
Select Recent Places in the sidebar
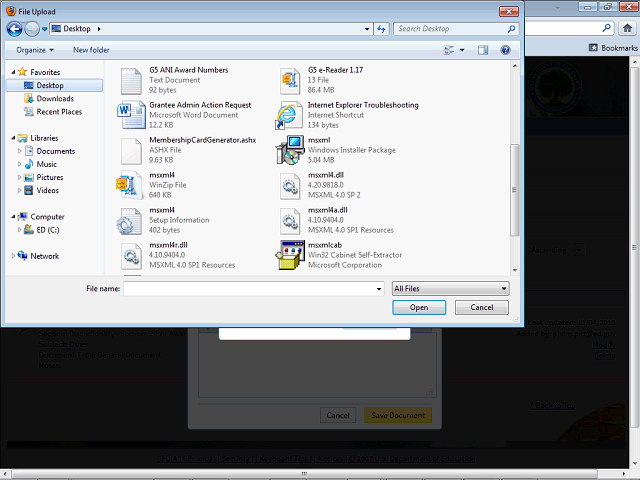(59, 111)
